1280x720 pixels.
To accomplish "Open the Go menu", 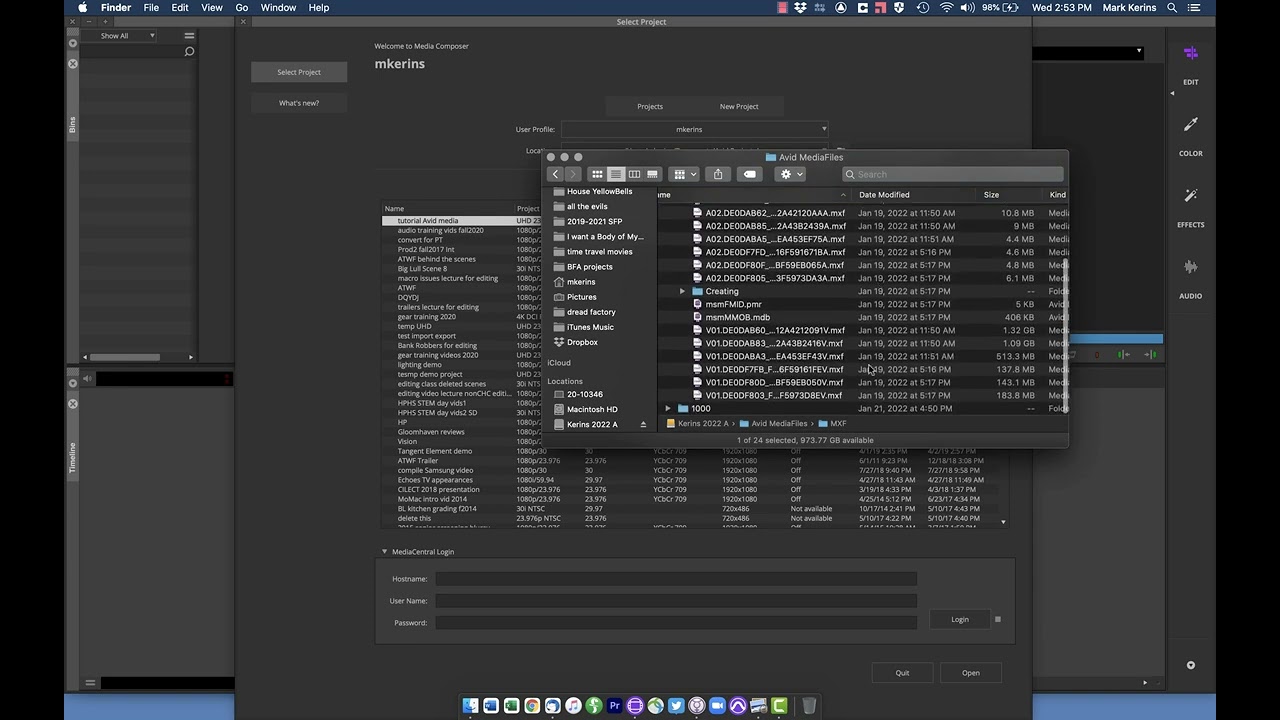I will coord(242,8).
